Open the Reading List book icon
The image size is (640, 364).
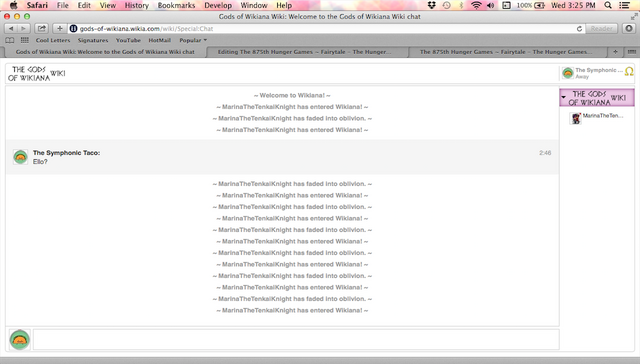[x=10, y=40]
